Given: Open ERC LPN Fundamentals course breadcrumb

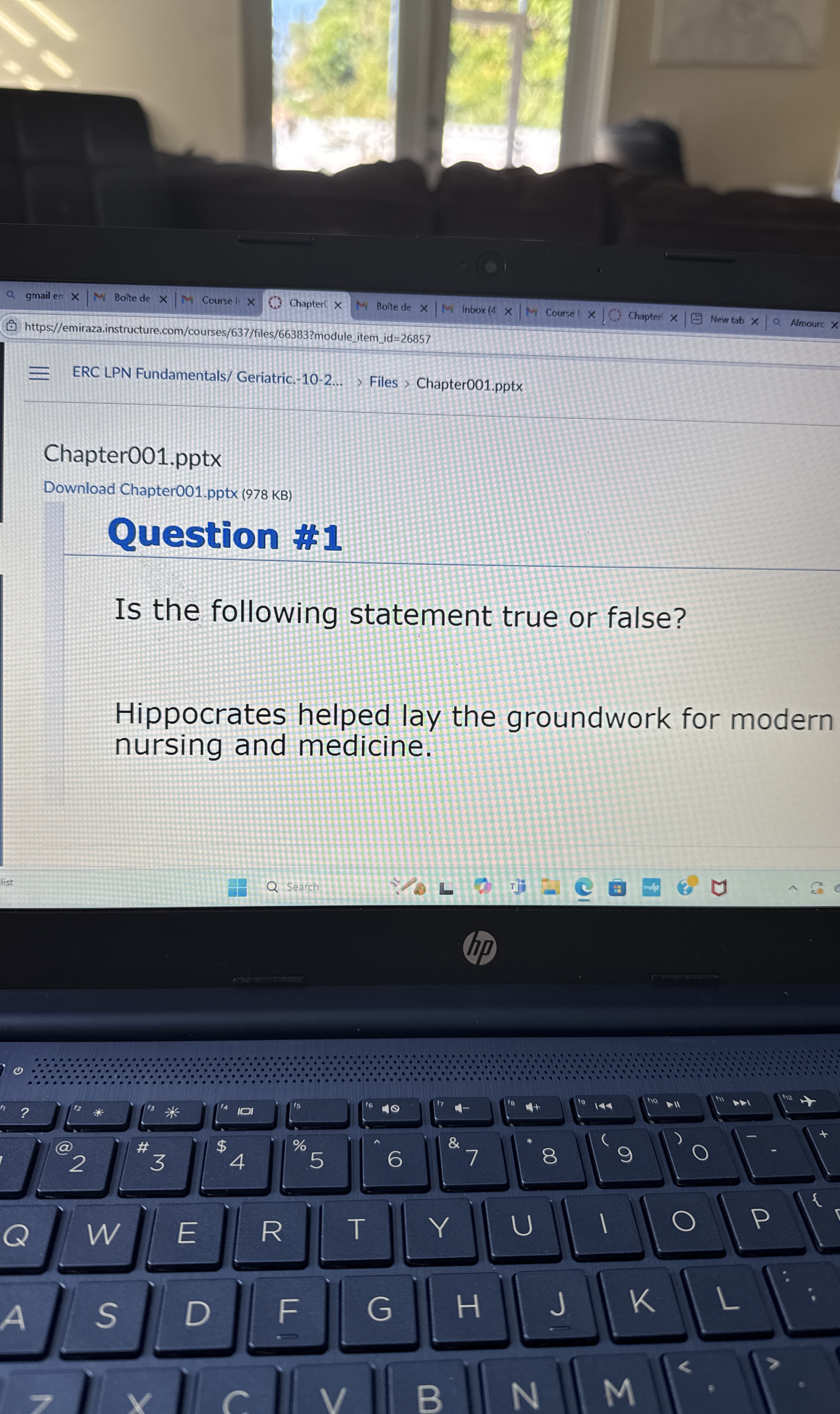Looking at the screenshot, I should pos(207,376).
